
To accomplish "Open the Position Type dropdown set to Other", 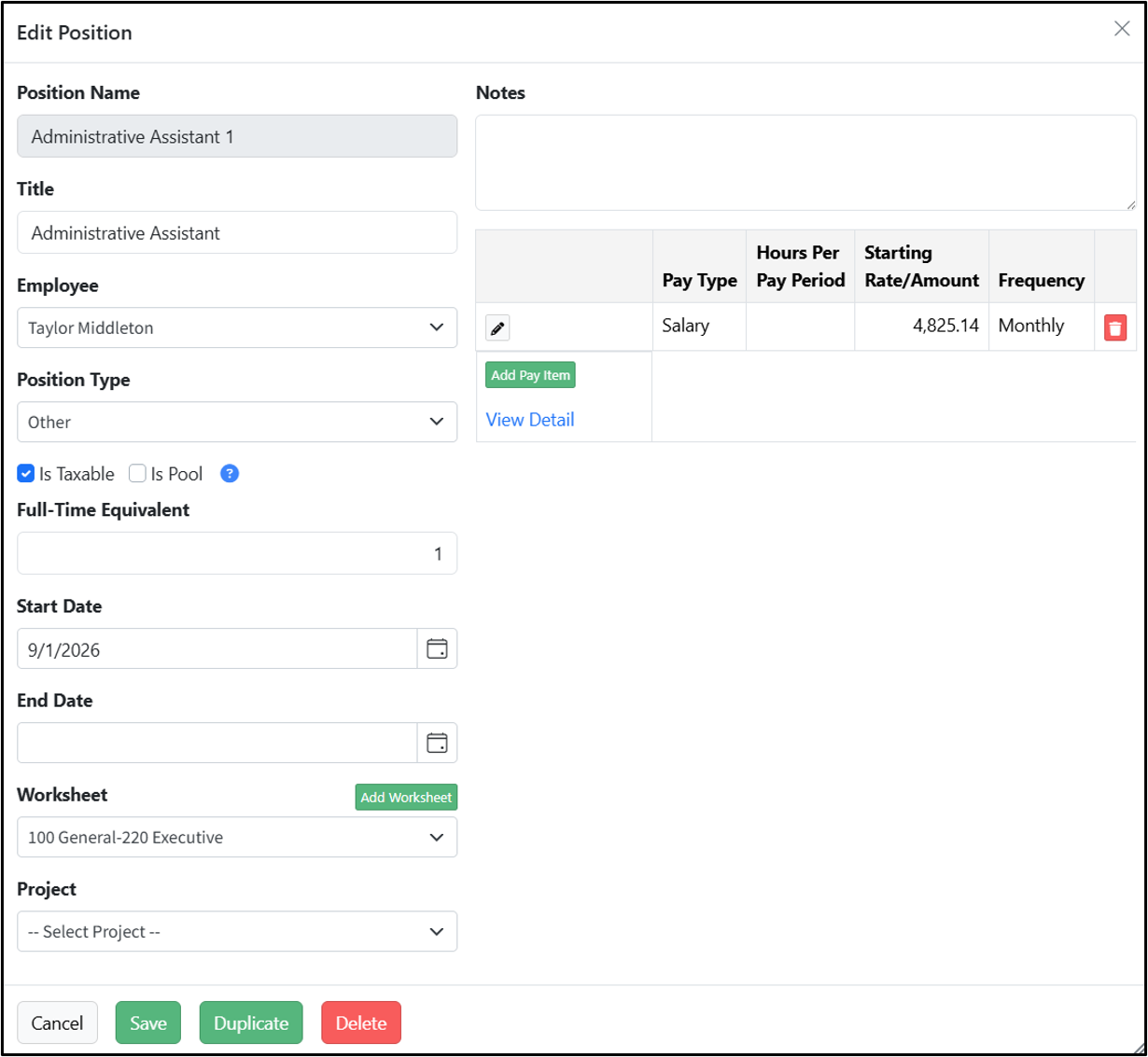I will tap(237, 422).
